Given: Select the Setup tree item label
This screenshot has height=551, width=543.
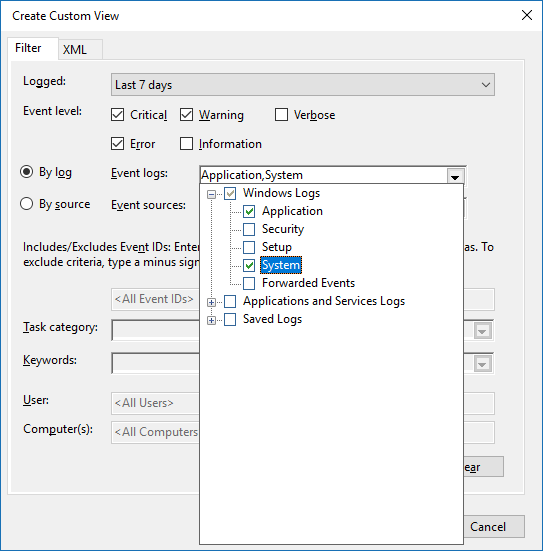Looking at the screenshot, I should pyautogui.click(x=277, y=247).
